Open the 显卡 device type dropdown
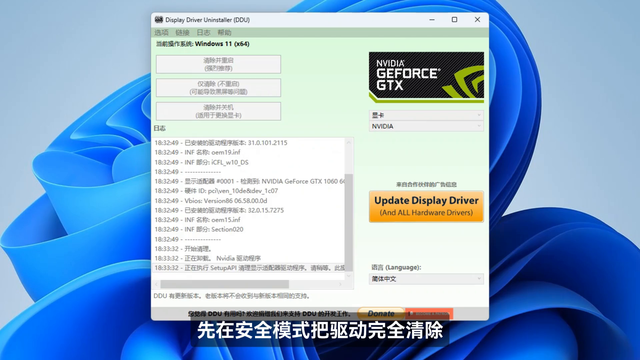 426,116
